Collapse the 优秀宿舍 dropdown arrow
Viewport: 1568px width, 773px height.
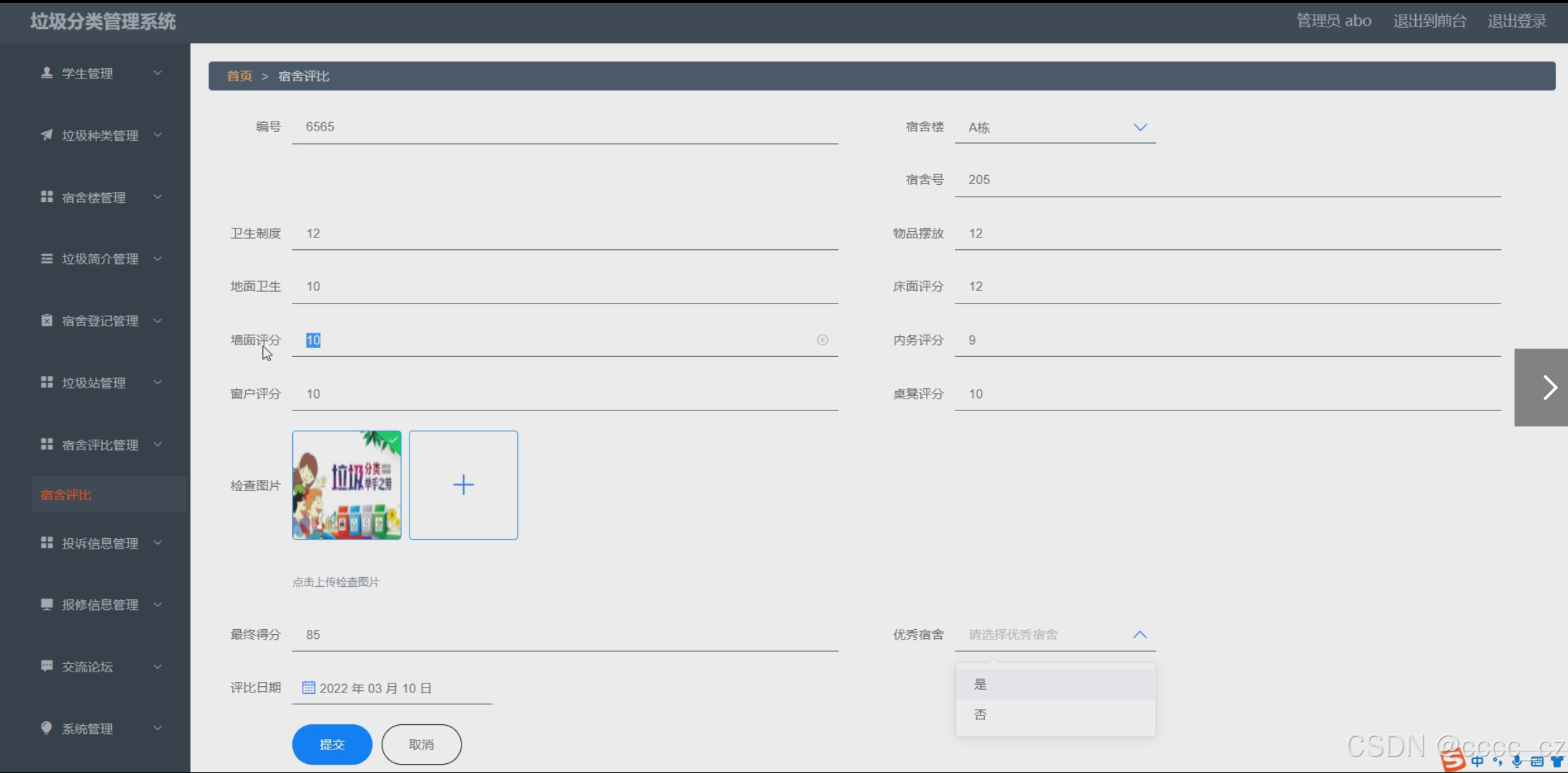point(1140,635)
